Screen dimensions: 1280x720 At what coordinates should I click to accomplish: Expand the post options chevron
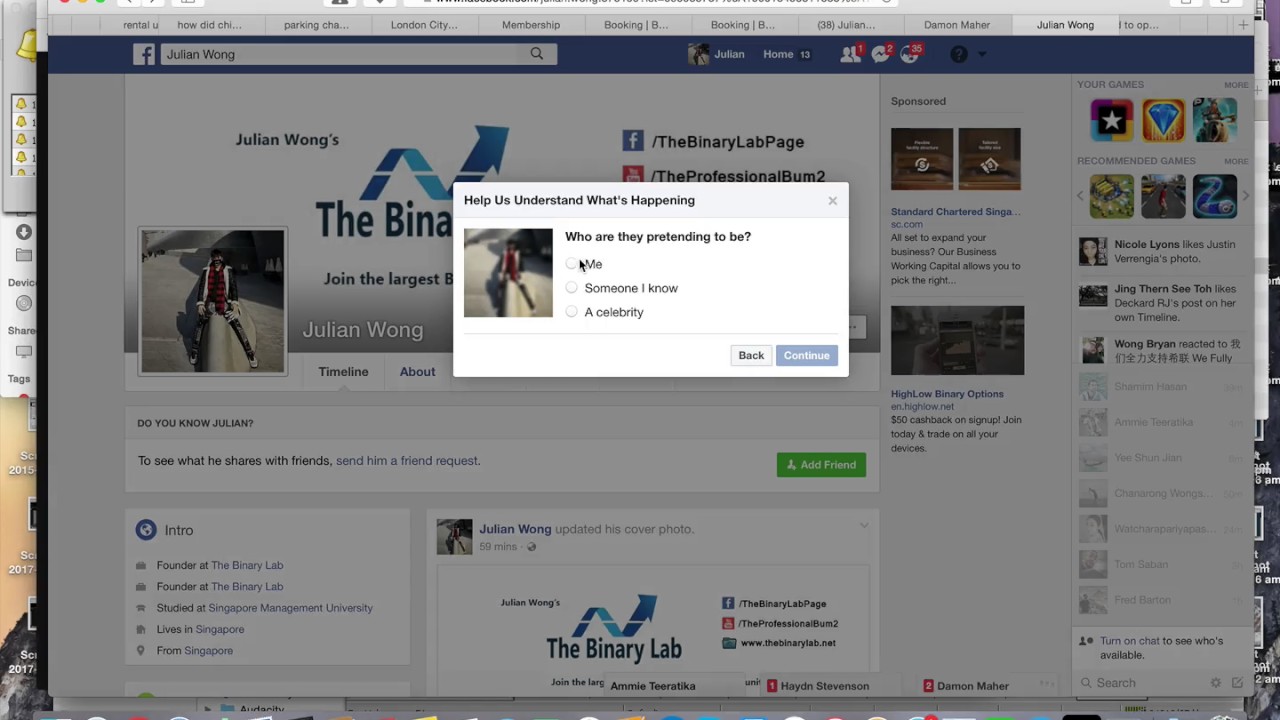[x=863, y=526]
